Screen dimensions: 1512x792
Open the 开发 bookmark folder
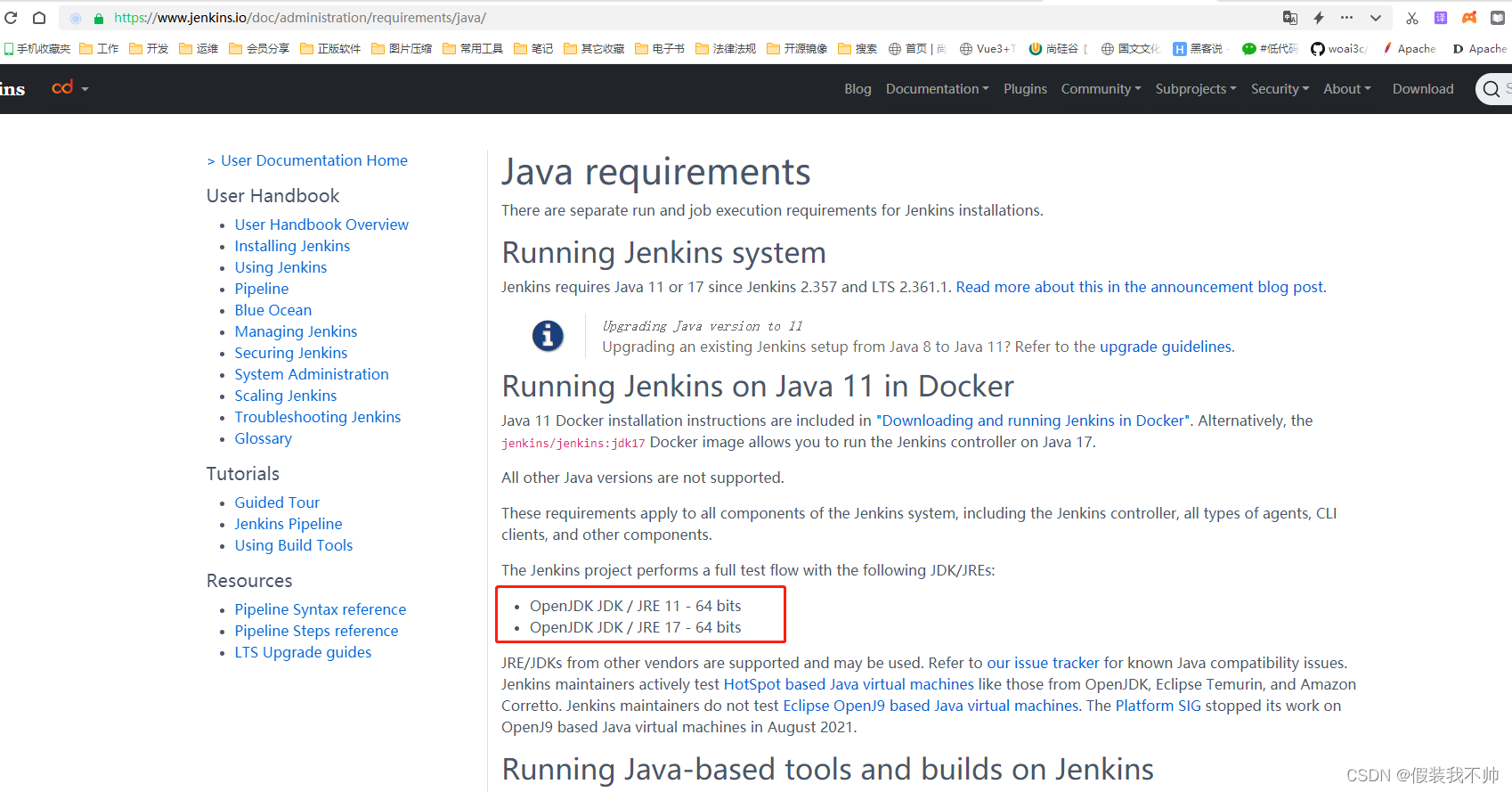(149, 49)
